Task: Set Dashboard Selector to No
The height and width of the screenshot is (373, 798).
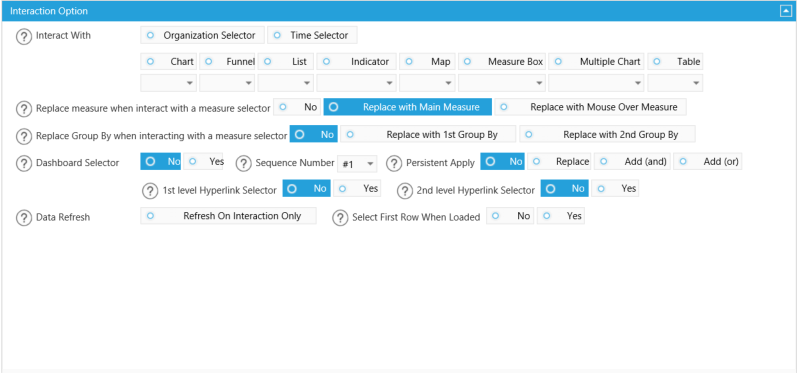Action: tap(160, 161)
